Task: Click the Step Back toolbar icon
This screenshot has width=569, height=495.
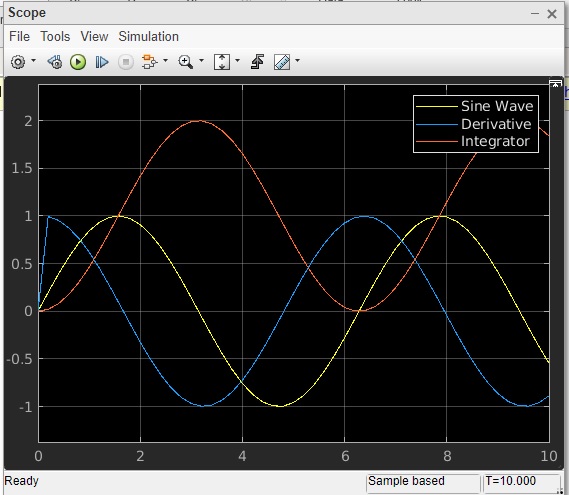Action: tap(55, 62)
